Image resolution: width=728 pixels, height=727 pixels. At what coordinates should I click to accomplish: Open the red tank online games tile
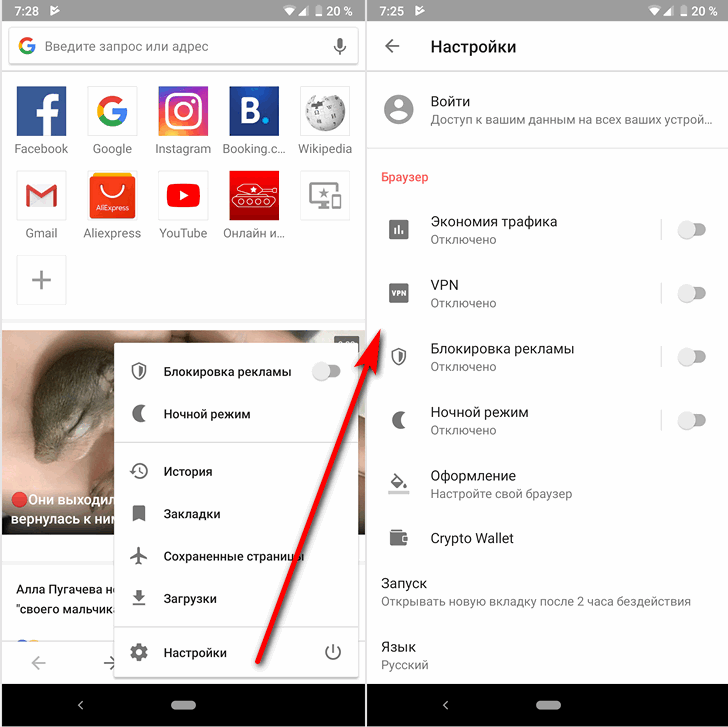click(254, 195)
